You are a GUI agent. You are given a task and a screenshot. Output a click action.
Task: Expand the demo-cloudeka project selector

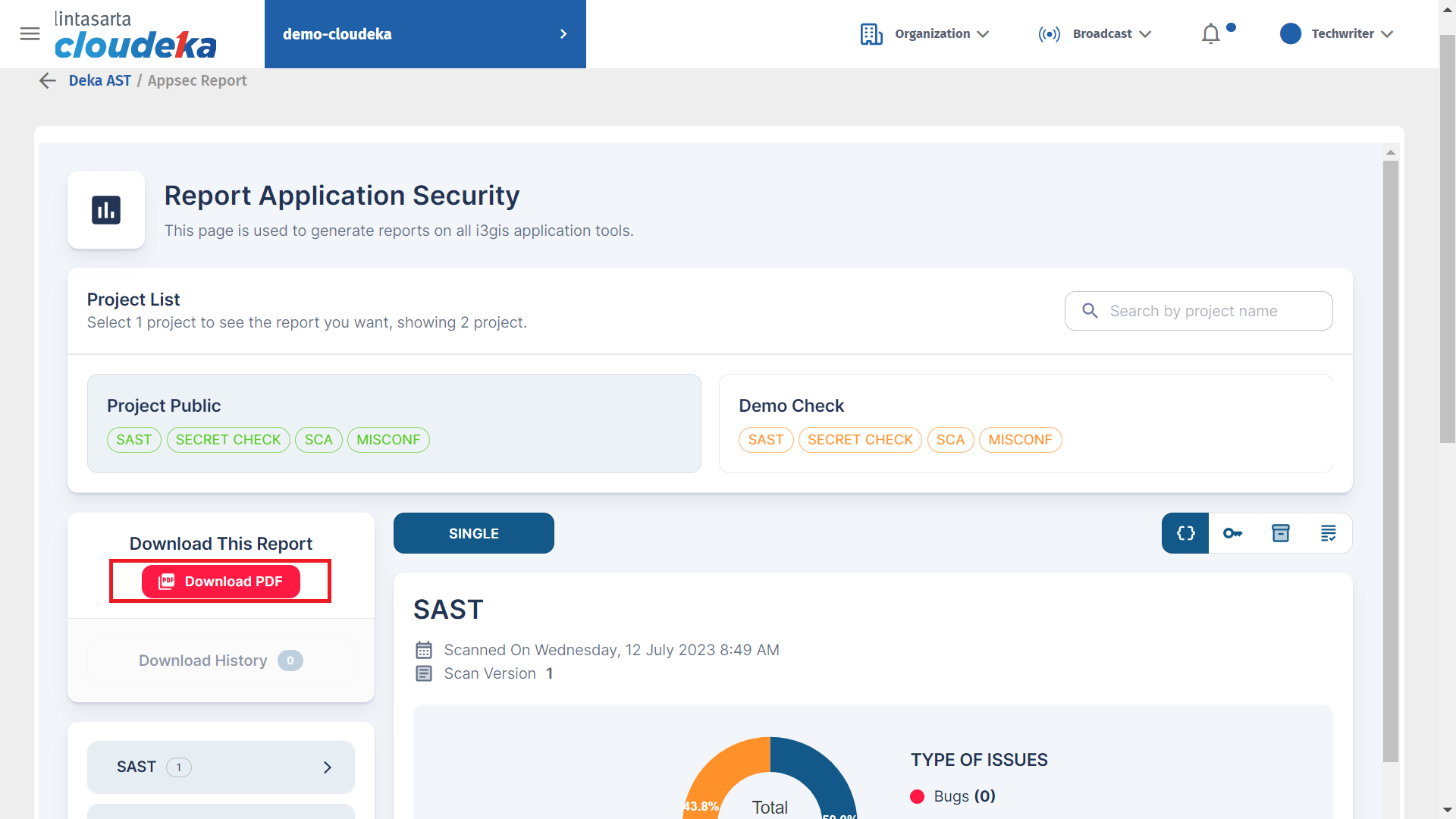click(425, 34)
